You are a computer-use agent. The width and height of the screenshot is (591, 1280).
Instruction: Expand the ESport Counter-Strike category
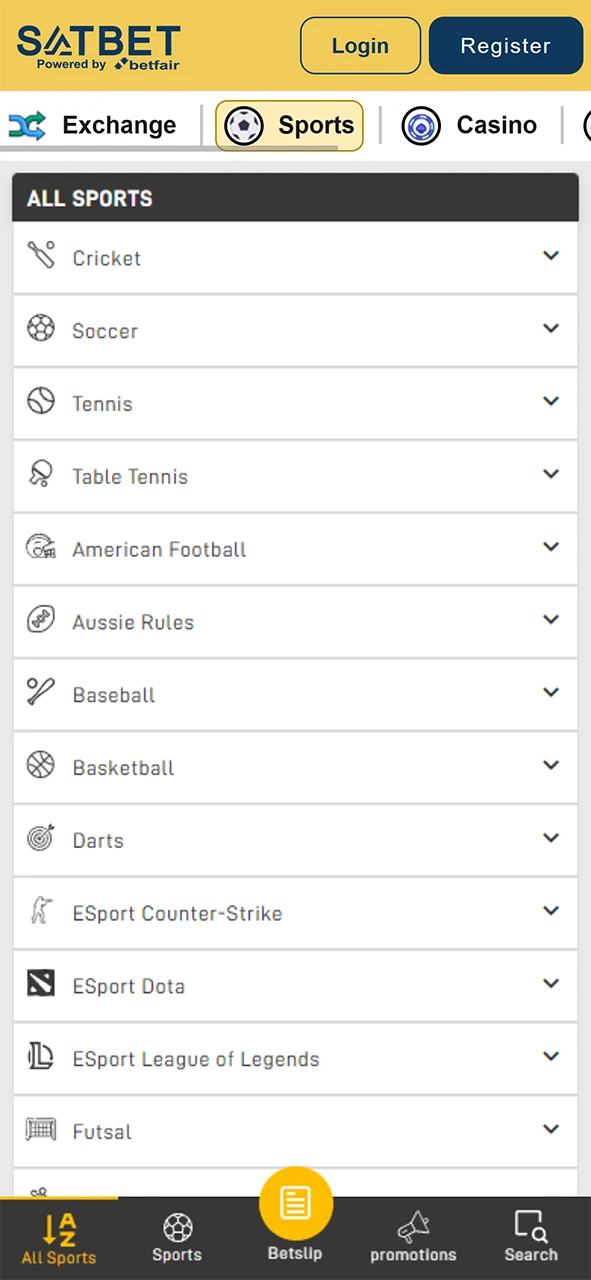tap(551, 910)
